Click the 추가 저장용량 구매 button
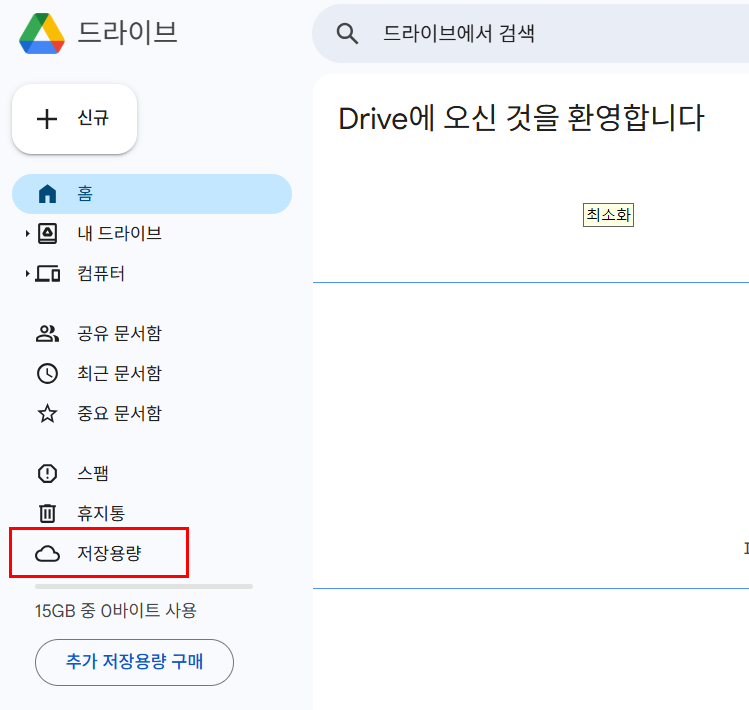 [x=134, y=662]
